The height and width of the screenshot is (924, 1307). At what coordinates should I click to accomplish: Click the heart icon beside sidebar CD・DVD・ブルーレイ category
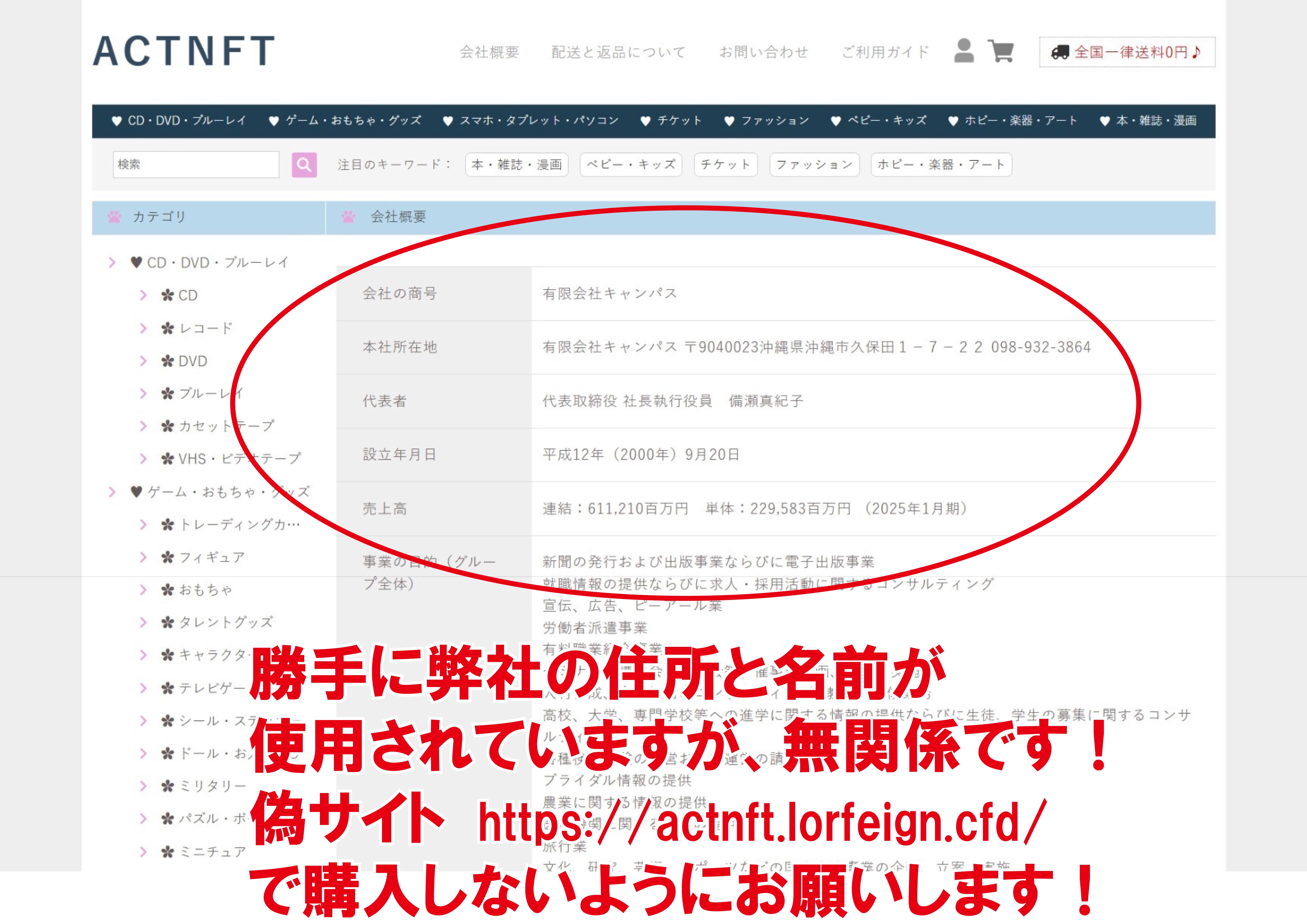tap(136, 262)
